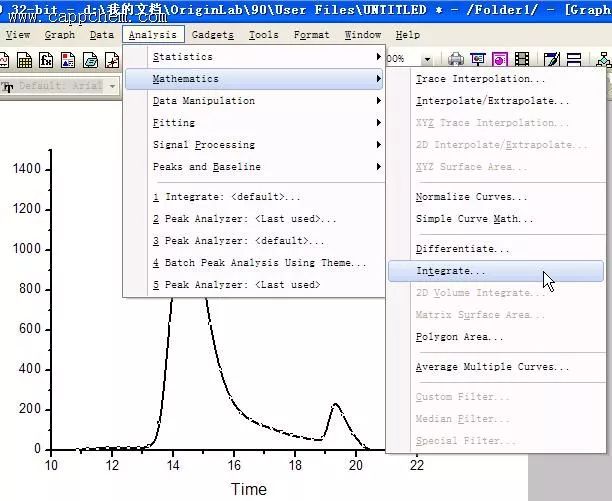Select recent item 1 Integrate: <default>
This screenshot has height=501, width=612.
254,197
